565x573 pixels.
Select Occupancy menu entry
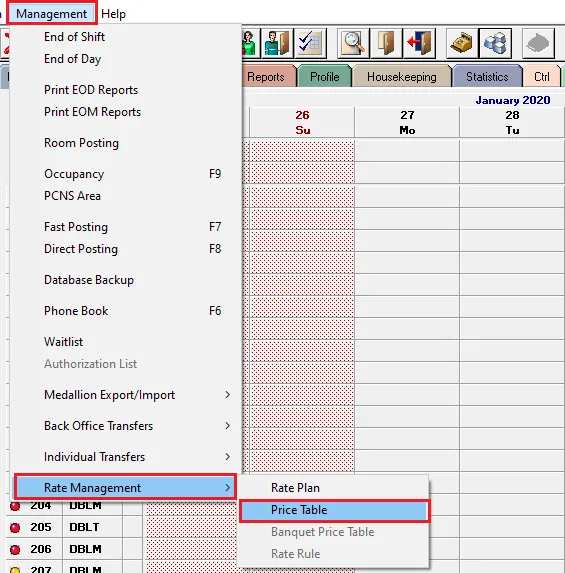[x=125, y=174]
